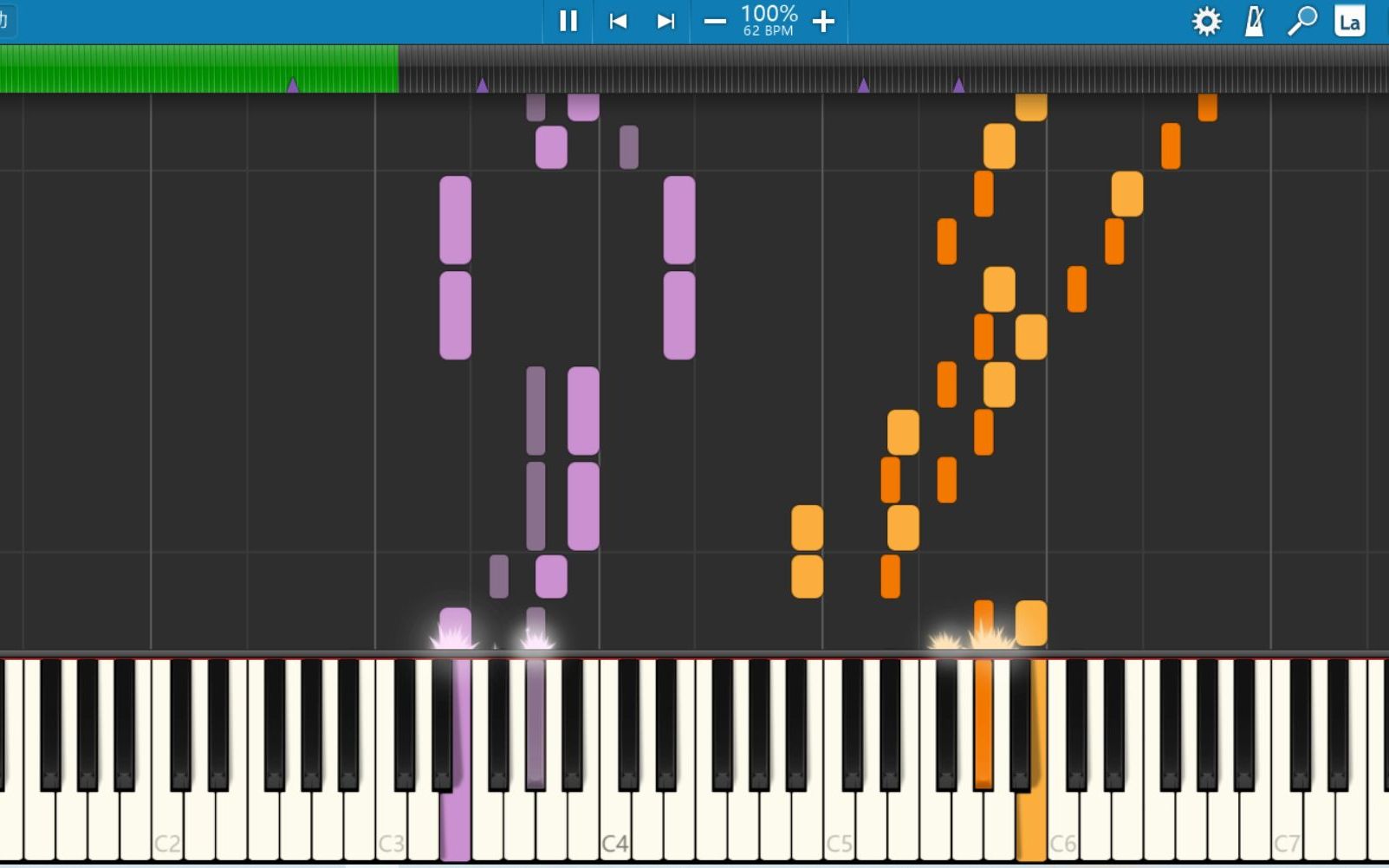
Task: Jump to the third purple bookmark marker
Action: pos(863,85)
